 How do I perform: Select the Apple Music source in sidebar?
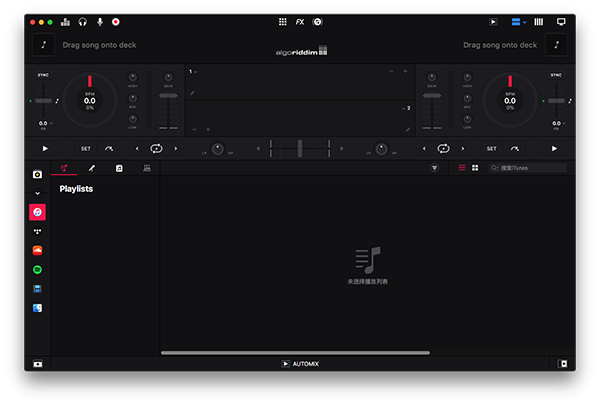[x=37, y=212]
